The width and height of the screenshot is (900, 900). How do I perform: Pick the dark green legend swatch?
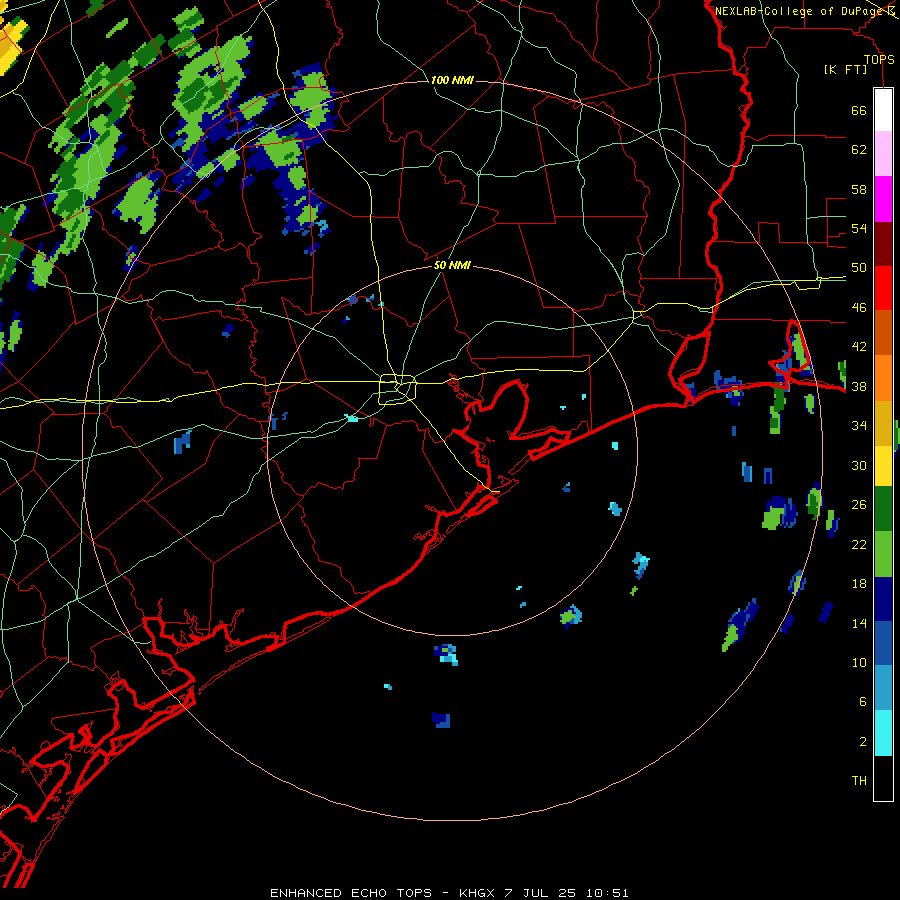click(883, 509)
